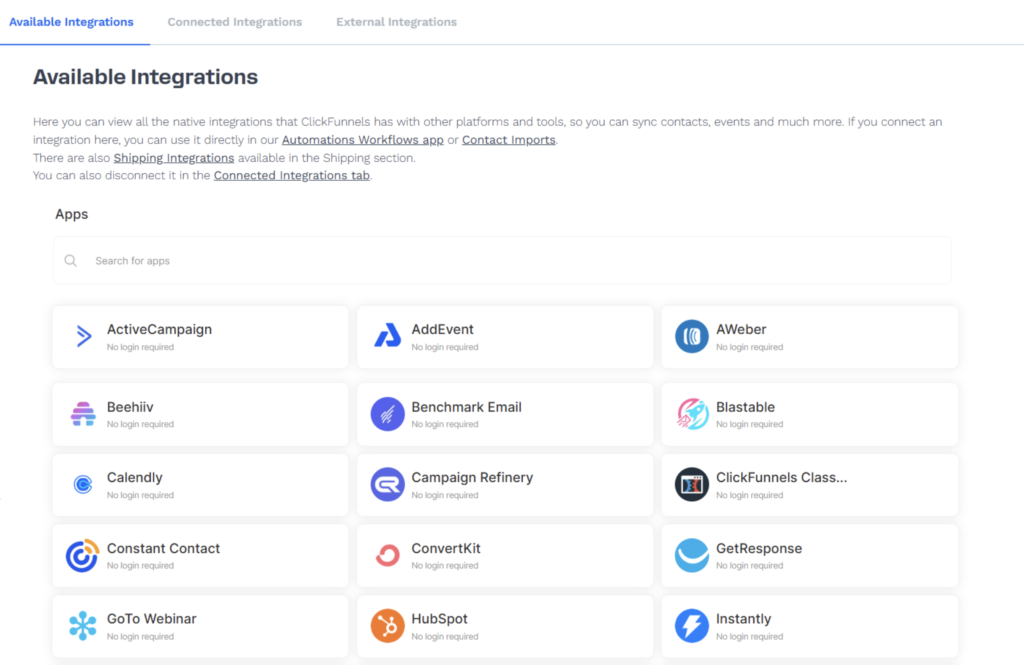
Task: Select the AWeber app name
Action: (x=741, y=330)
